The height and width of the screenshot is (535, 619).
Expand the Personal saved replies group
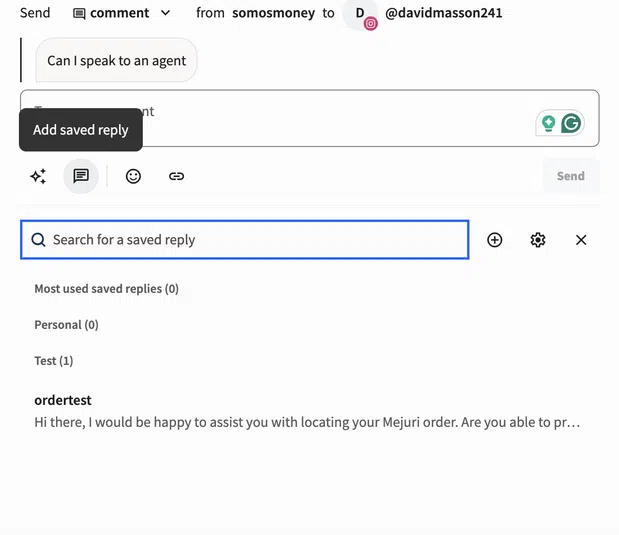[66, 325]
